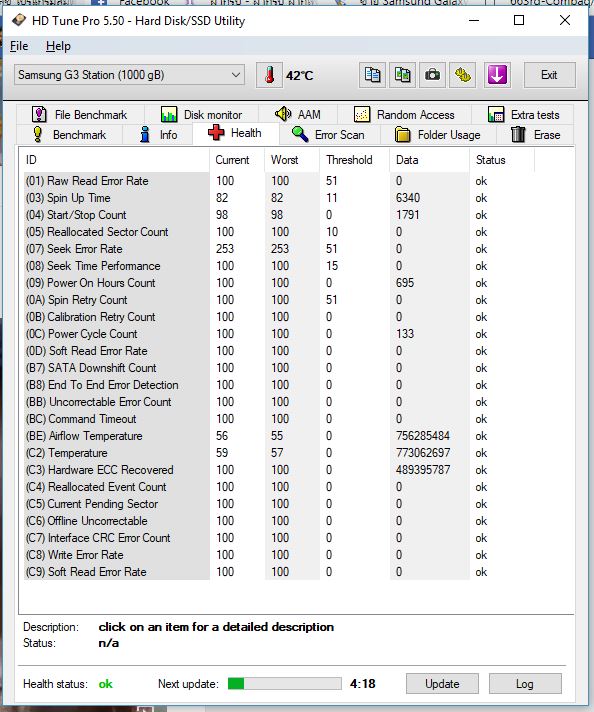Select the Health tab

[235, 133]
